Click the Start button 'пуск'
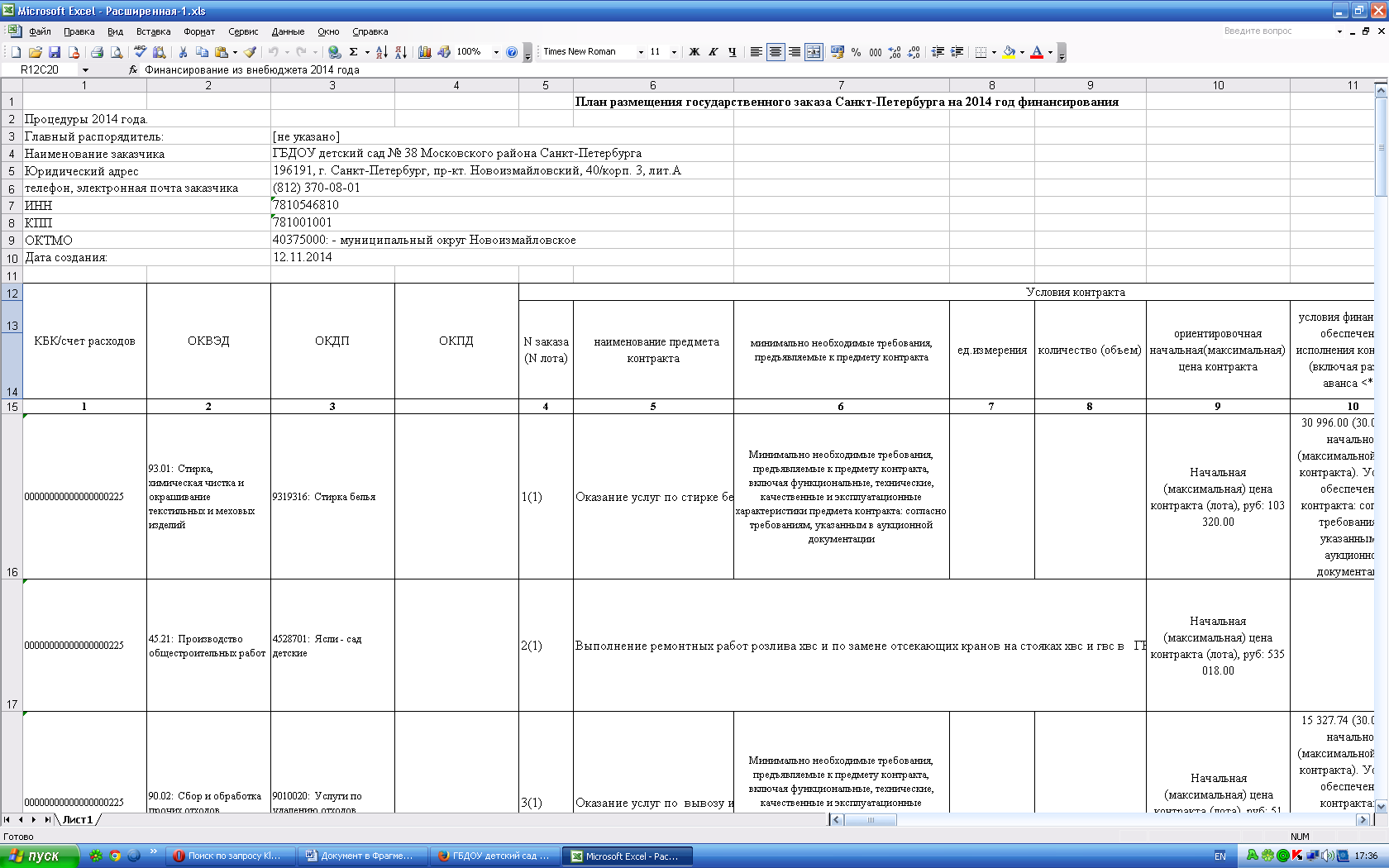This screenshot has height=868, width=1389. pyautogui.click(x=40, y=856)
